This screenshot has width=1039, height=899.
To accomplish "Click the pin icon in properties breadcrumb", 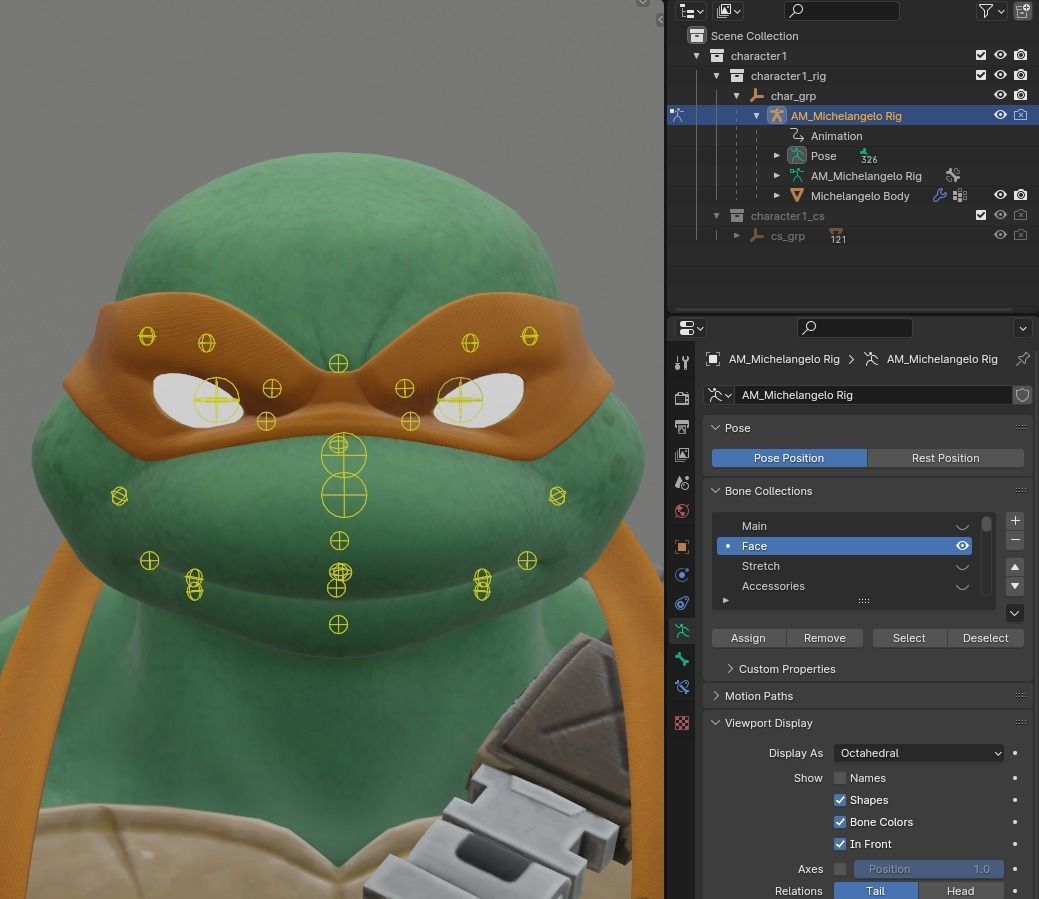I will 1022,359.
